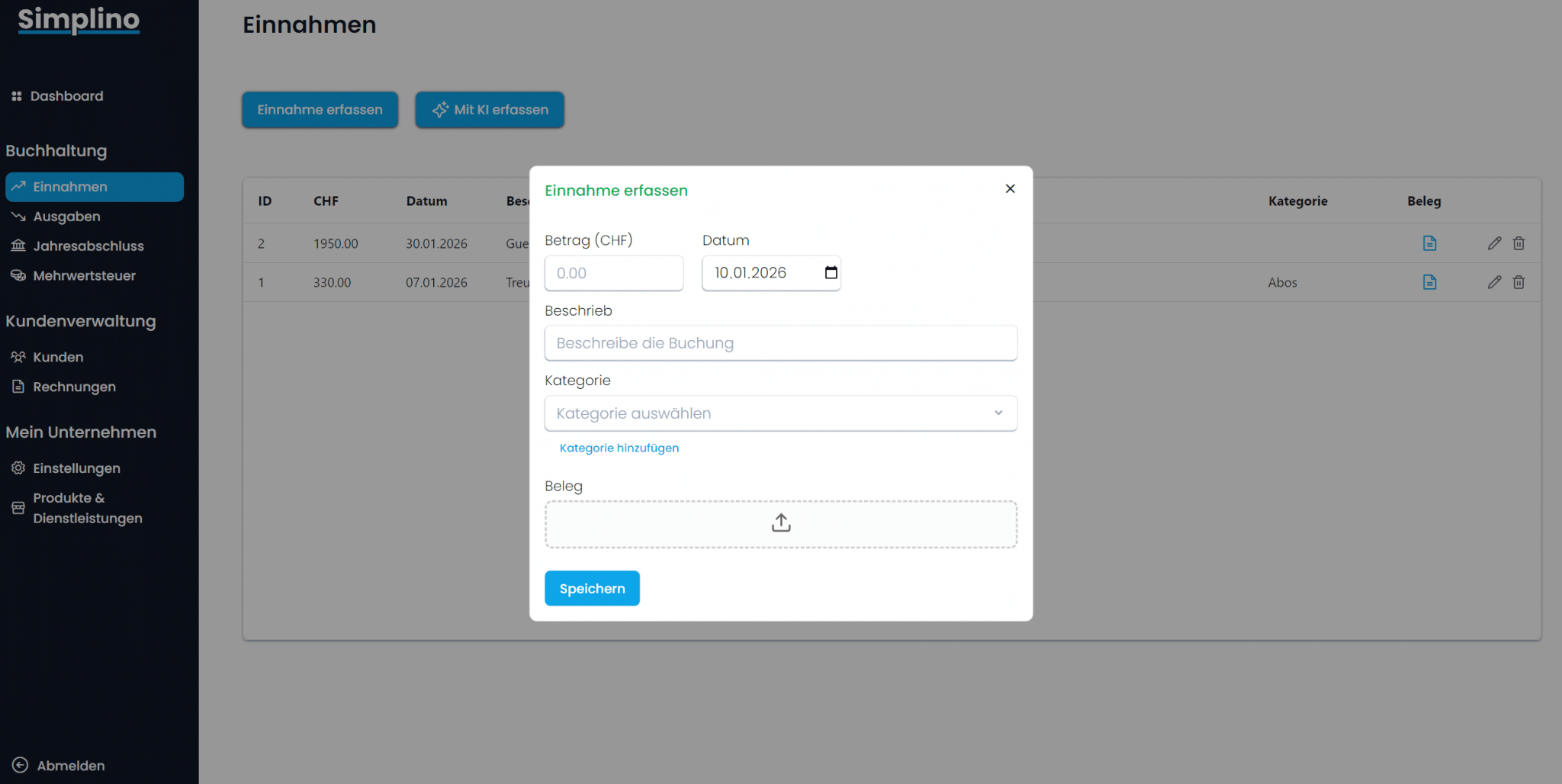This screenshot has height=784, width=1562.
Task: Navigate to the Mehrwertsteuer page
Action: 84,276
